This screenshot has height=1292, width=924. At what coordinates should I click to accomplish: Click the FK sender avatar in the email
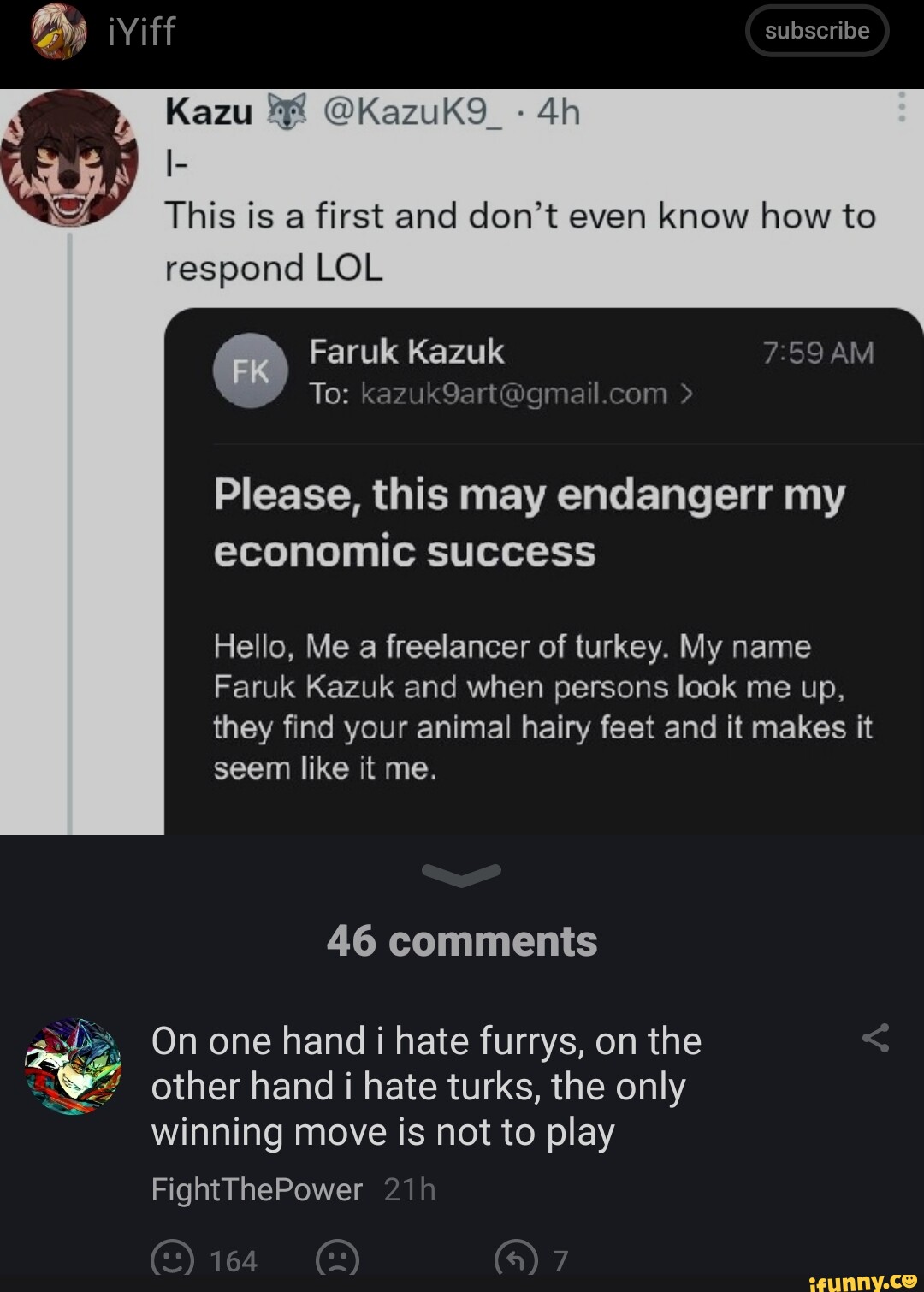pyautogui.click(x=249, y=372)
